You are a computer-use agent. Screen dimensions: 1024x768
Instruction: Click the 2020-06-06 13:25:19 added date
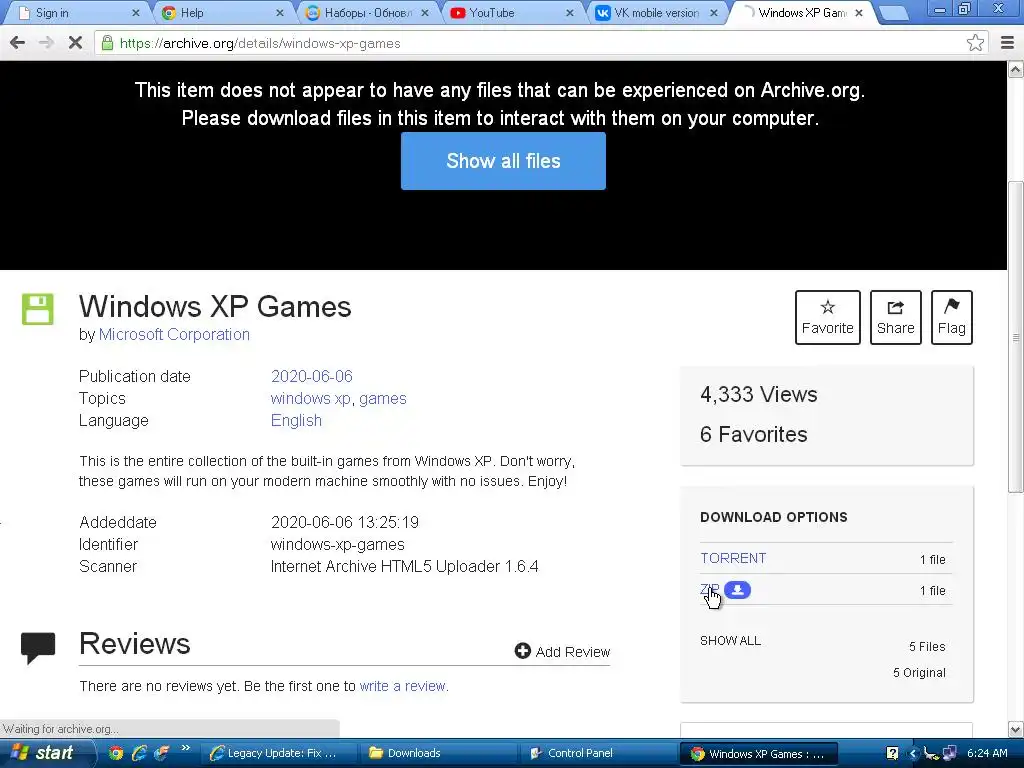(x=345, y=522)
